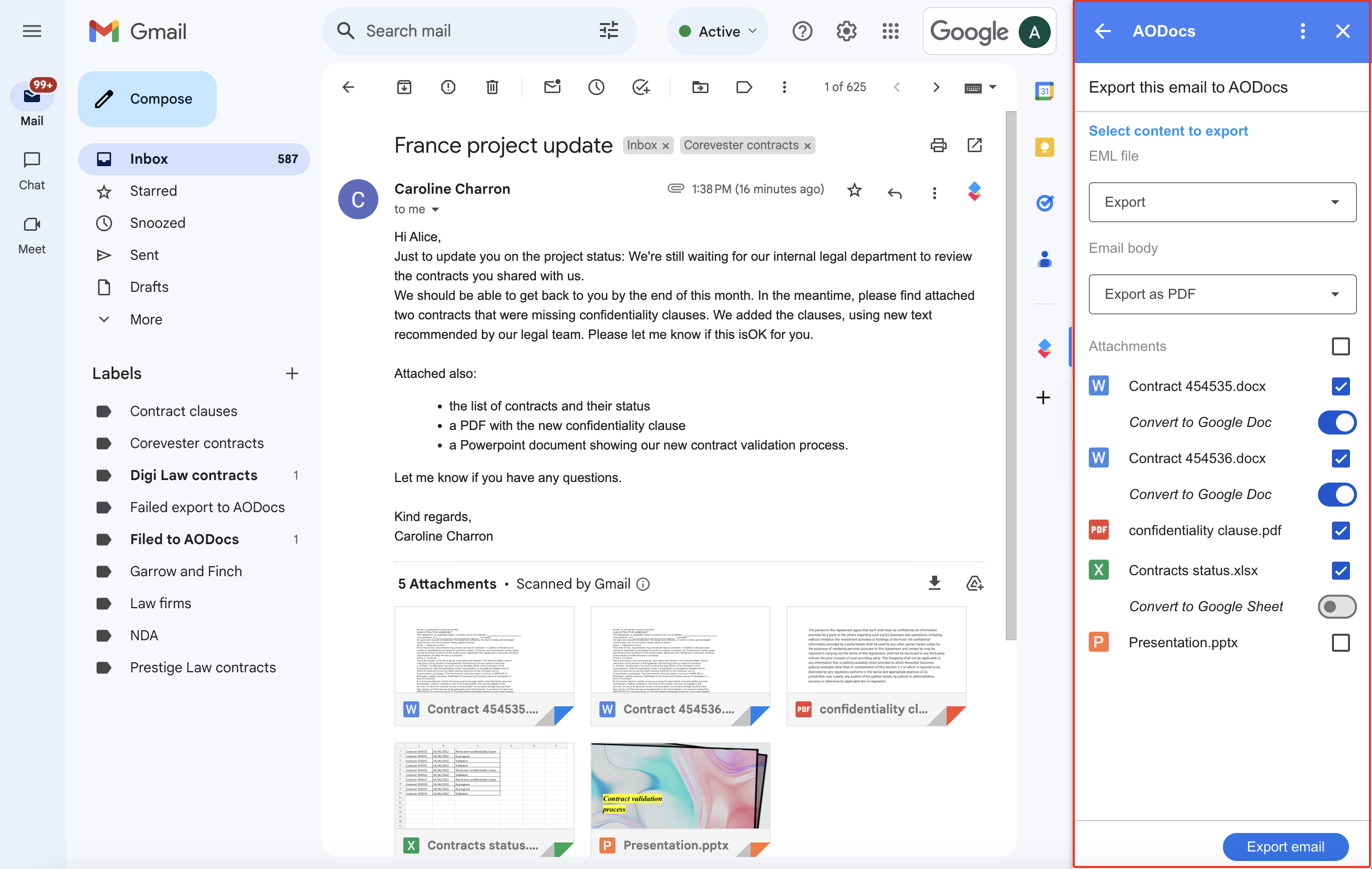Open the Archive icon in the email toolbar
Image resolution: width=1372 pixels, height=869 pixels.
(x=404, y=87)
